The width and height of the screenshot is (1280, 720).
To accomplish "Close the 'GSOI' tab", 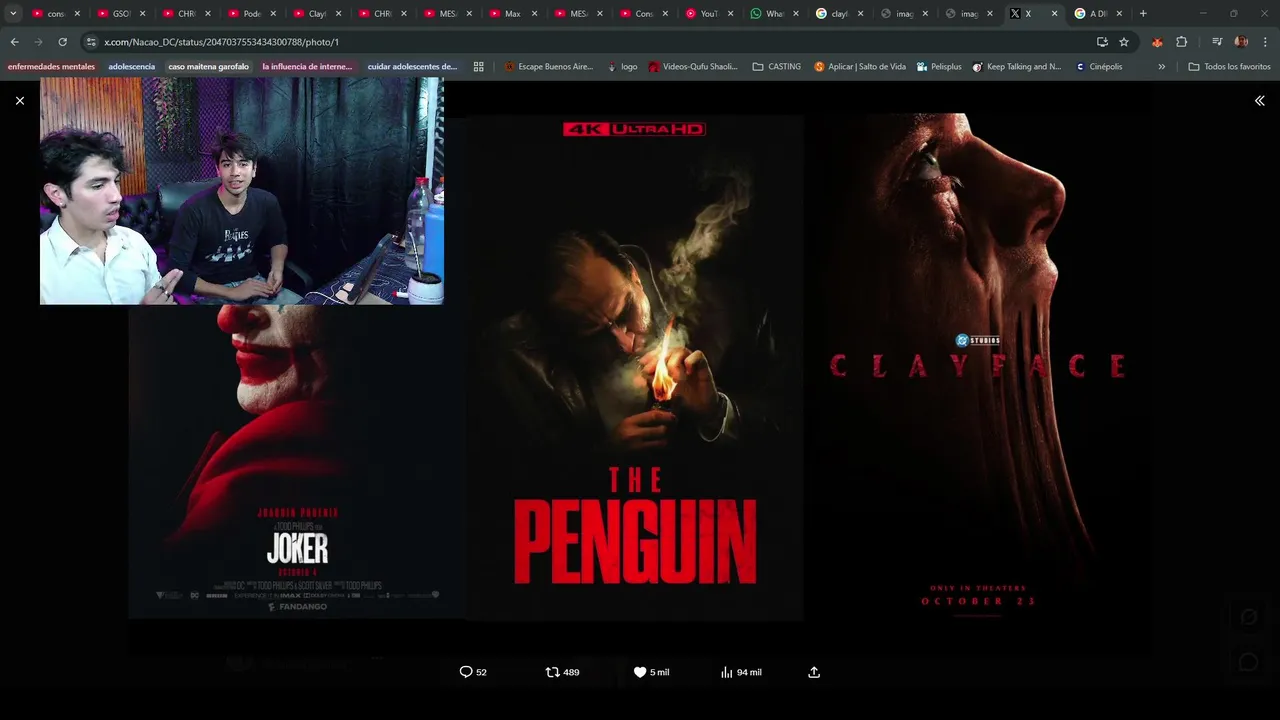I will [x=142, y=14].
